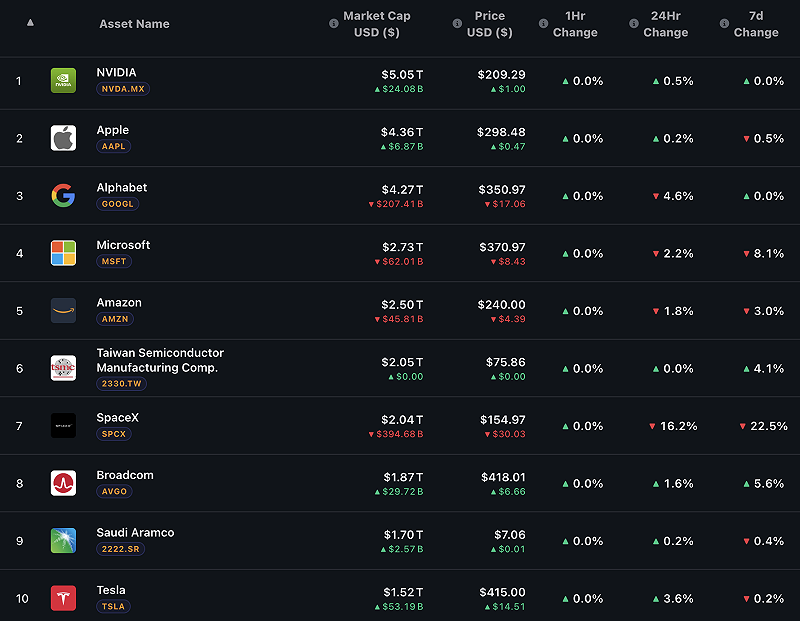Viewport: 800px width, 621px height.
Task: Select Tesla 24Hr change 3.6%
Action: (x=673, y=599)
